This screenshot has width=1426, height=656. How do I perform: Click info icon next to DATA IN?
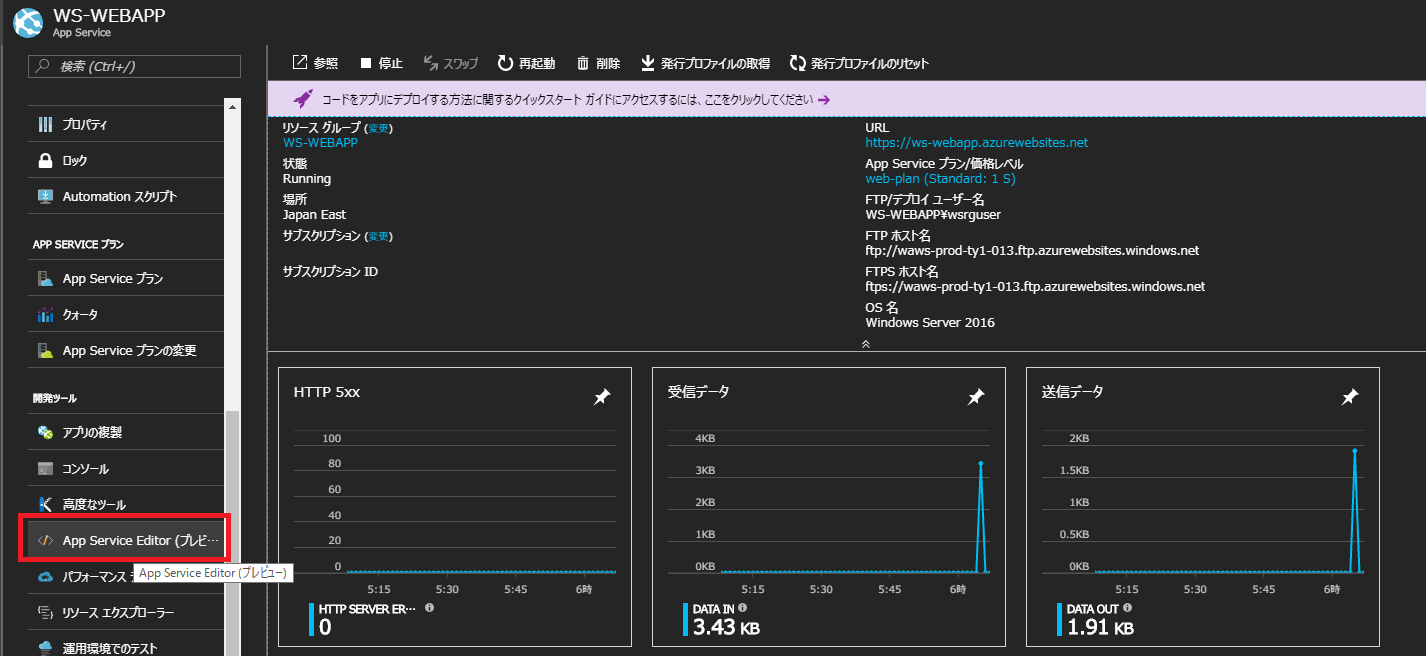(743, 607)
